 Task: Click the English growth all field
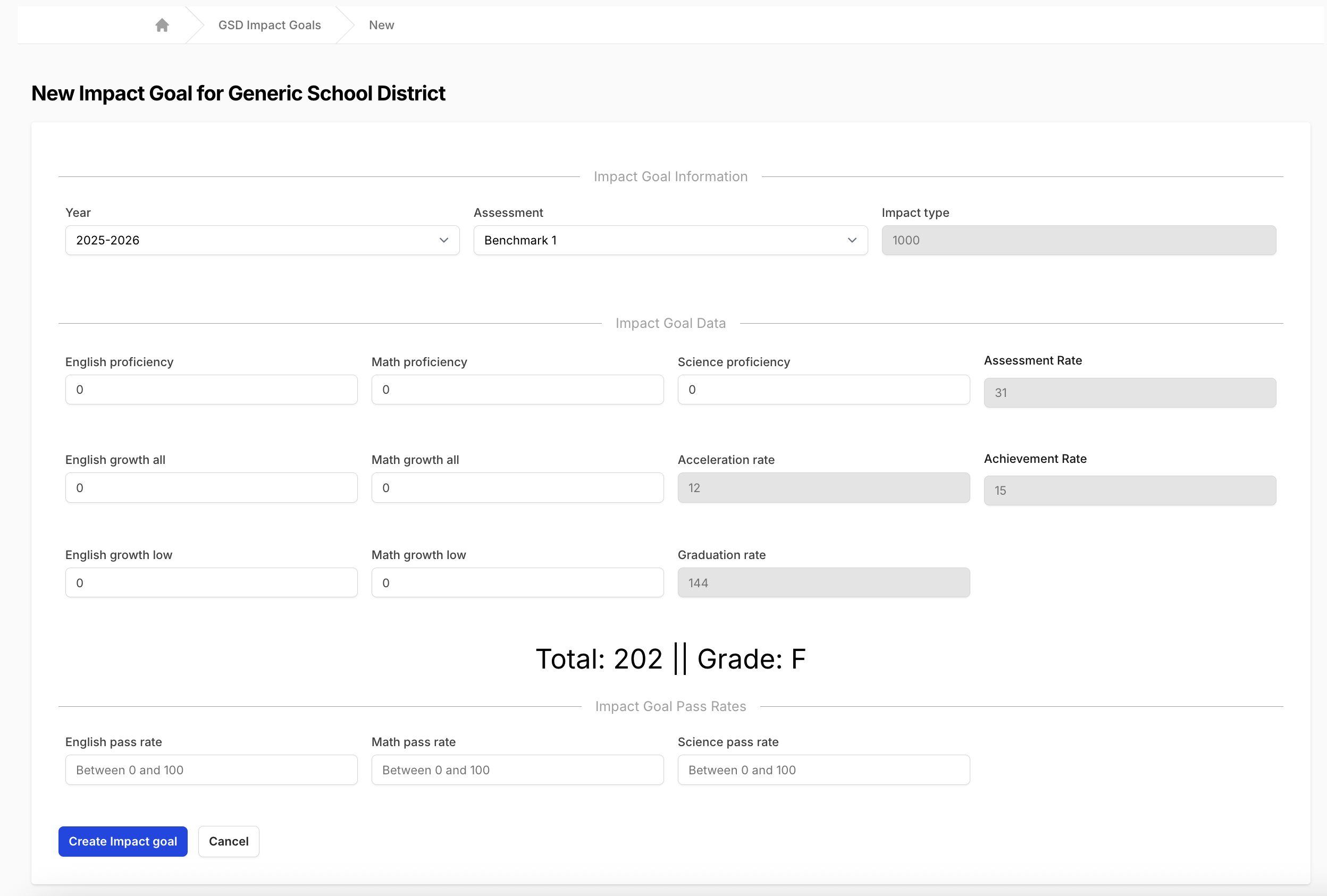click(211, 488)
